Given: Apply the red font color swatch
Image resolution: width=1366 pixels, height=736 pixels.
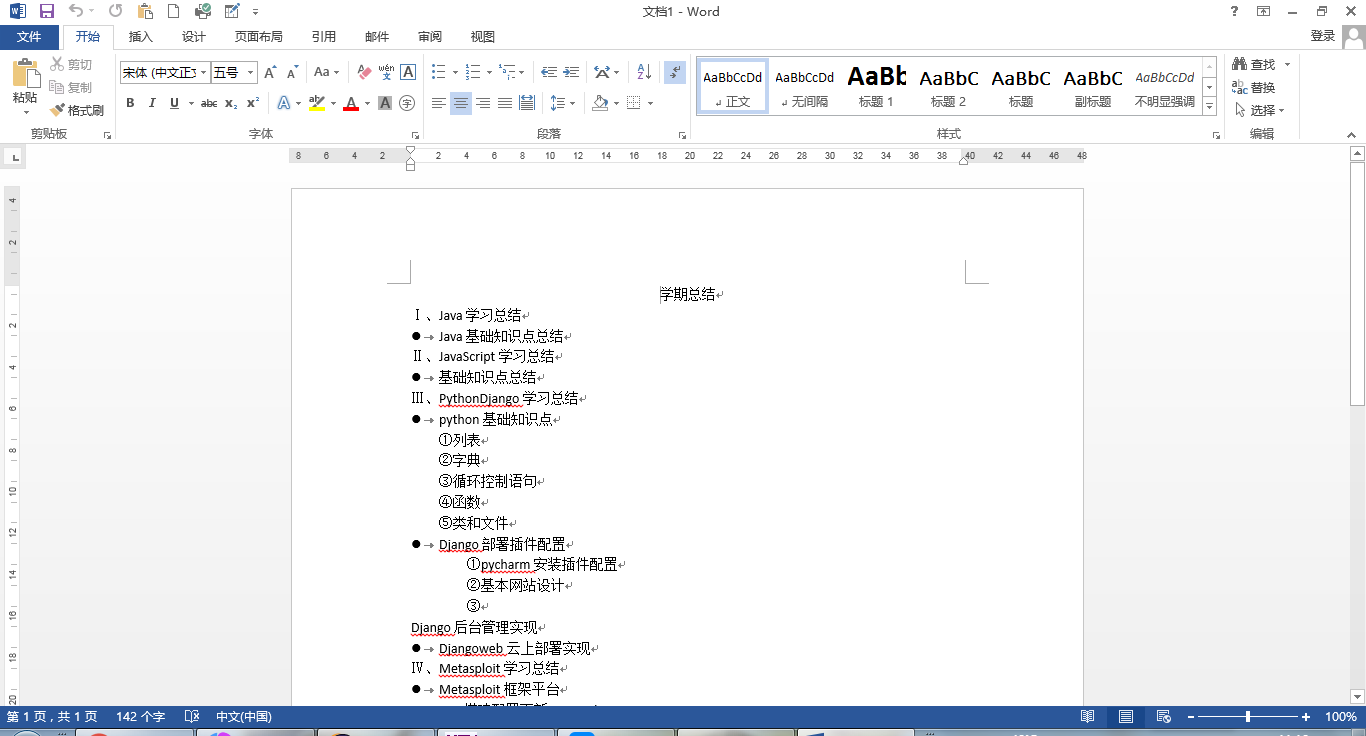Looking at the screenshot, I should pos(351,103).
